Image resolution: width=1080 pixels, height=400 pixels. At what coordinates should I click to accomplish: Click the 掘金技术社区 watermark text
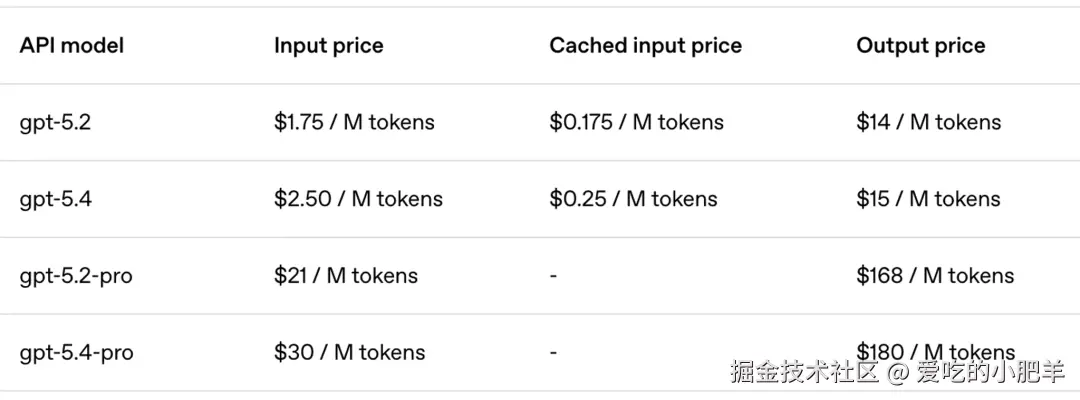coord(804,374)
